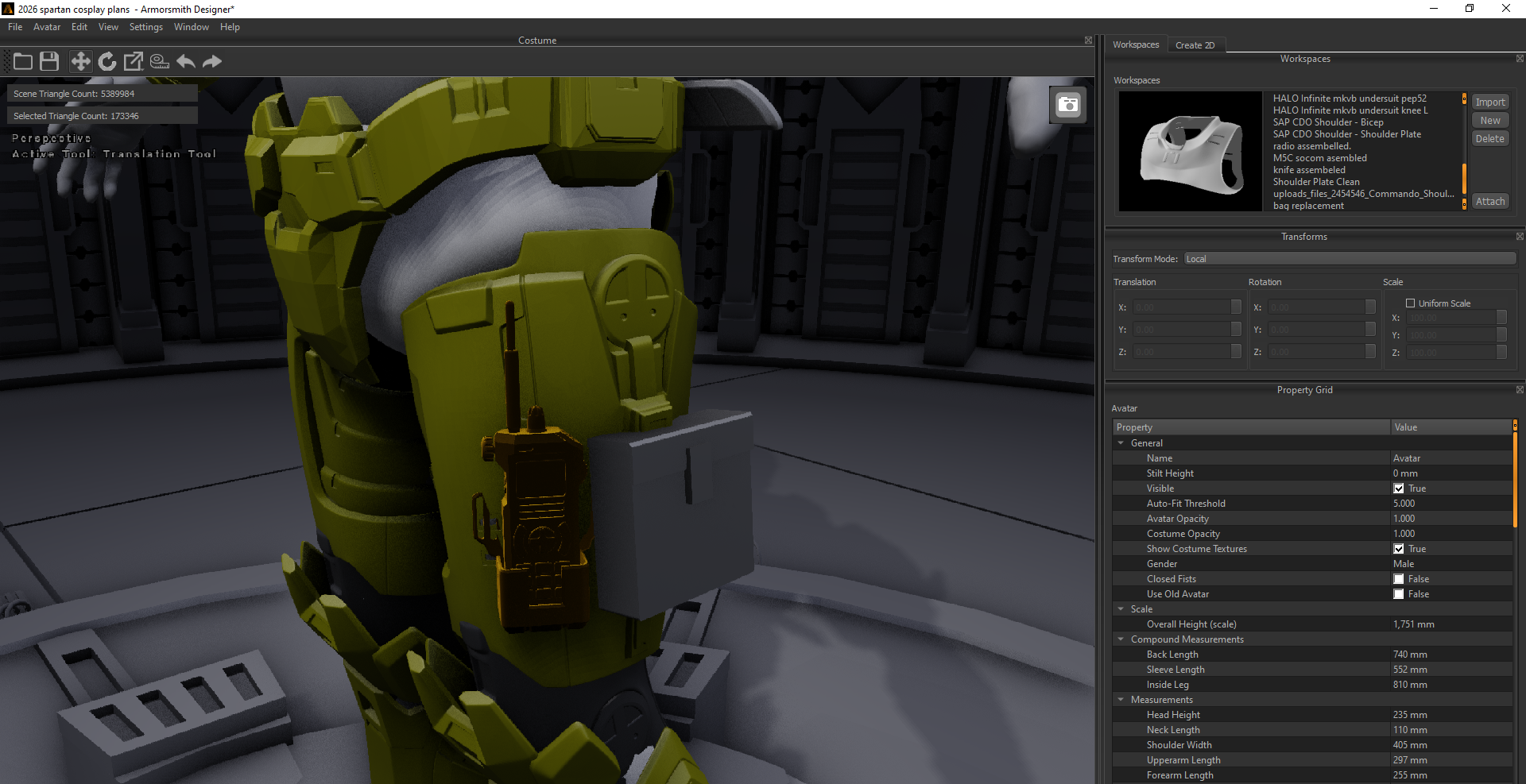Screen dimensions: 1526x784
Task: Save the project using the floppy disk icon
Action: click(x=48, y=61)
